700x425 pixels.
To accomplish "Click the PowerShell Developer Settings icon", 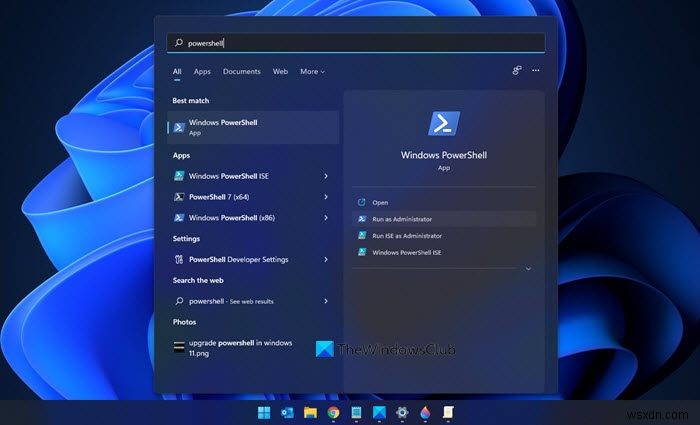I will 179,259.
